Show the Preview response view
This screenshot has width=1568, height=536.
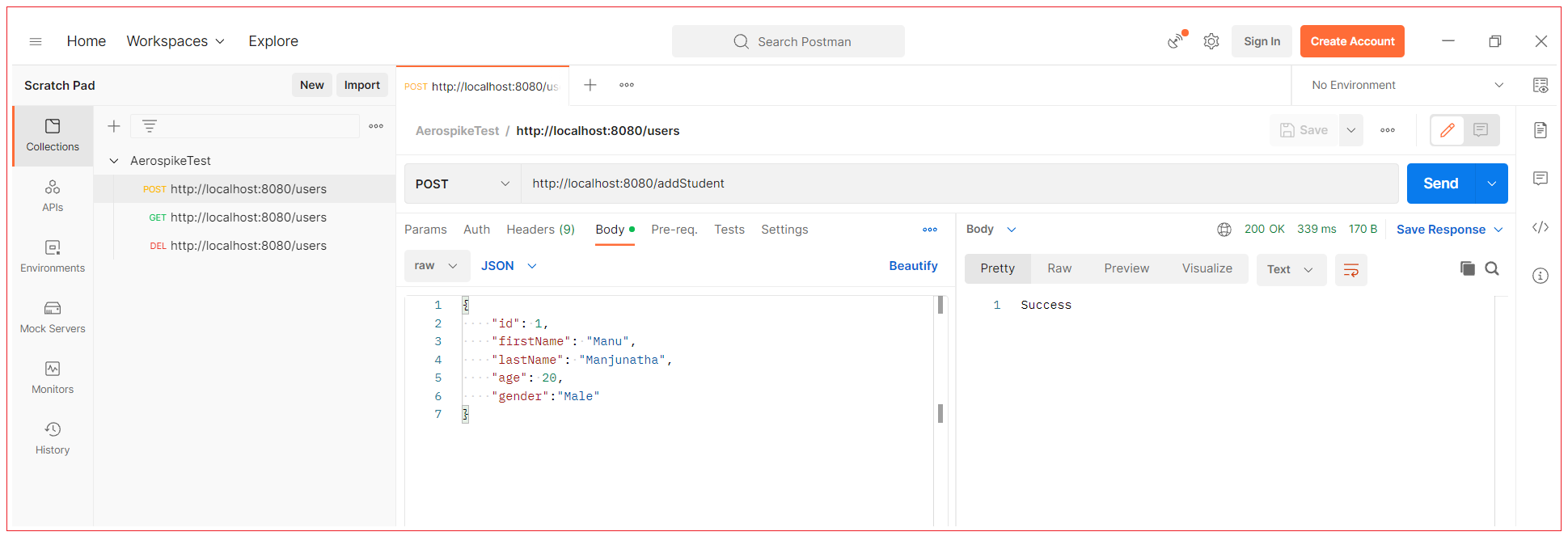click(1126, 268)
